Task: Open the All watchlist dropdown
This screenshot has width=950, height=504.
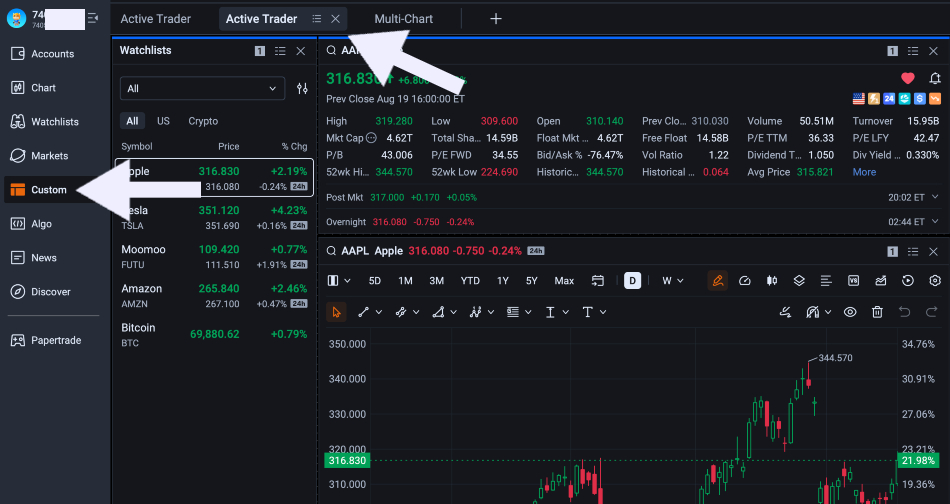Action: 202,88
